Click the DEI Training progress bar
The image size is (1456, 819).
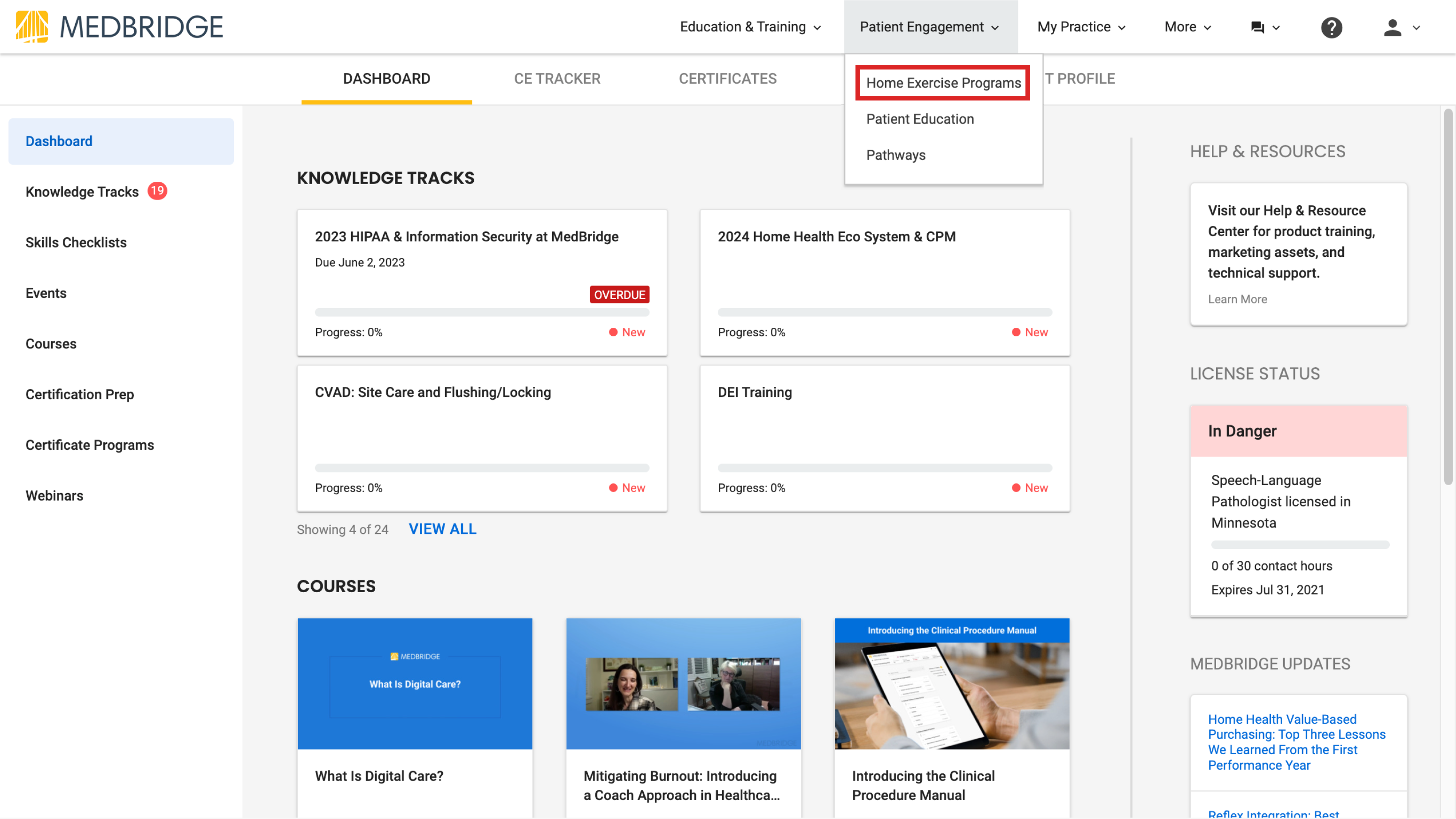(885, 468)
